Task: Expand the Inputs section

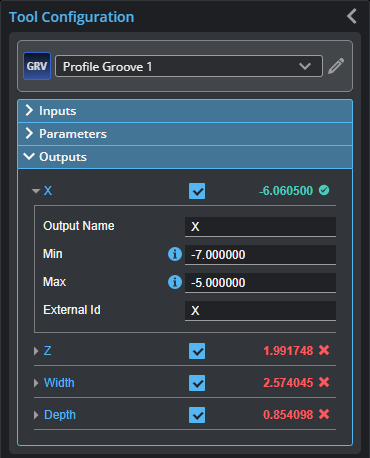Action: tap(185, 111)
